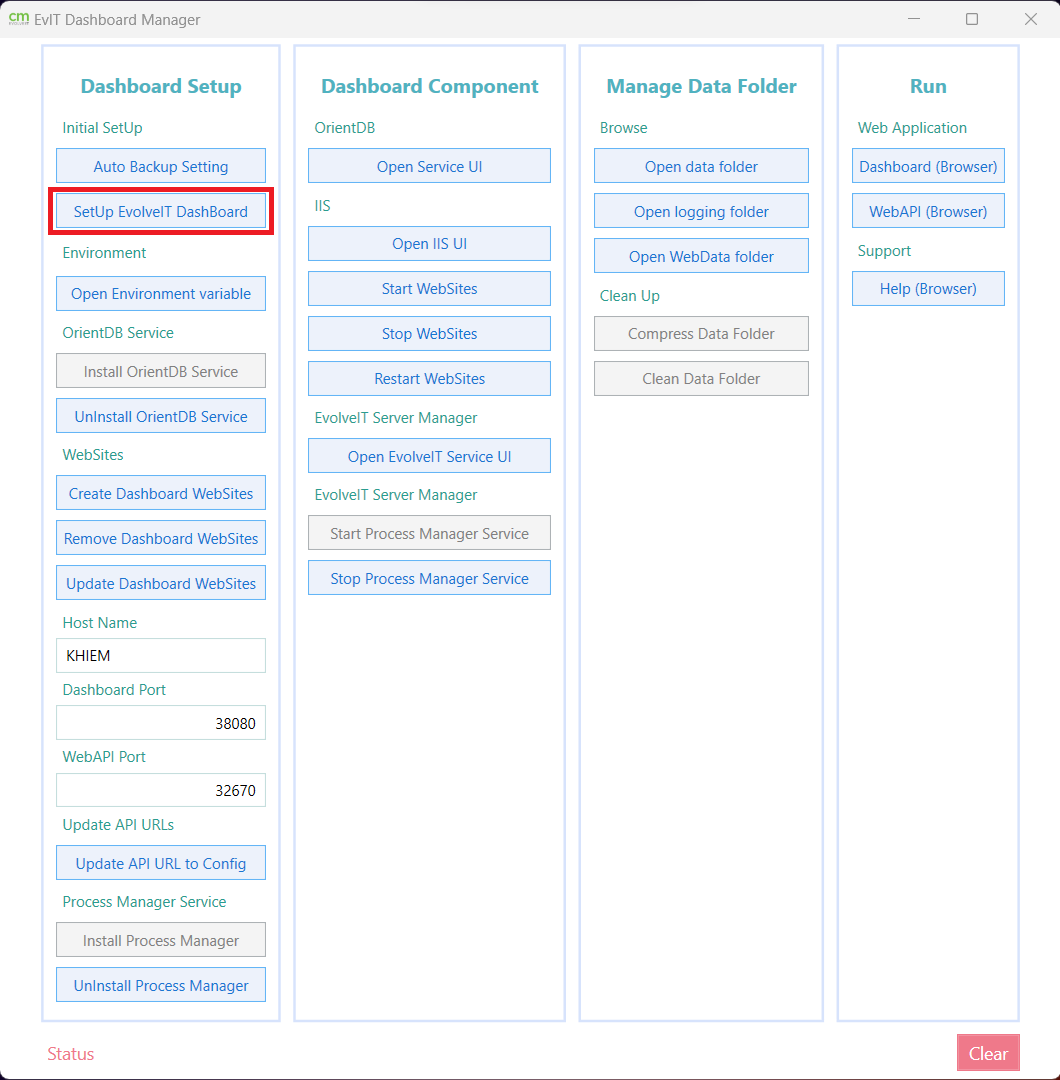Click UnInstall OrientDB Service
This screenshot has height=1080, width=1060.
[160, 415]
